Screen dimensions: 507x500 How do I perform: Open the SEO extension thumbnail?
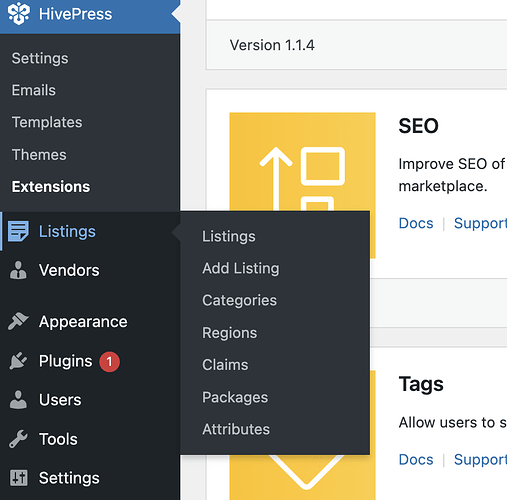(x=302, y=162)
